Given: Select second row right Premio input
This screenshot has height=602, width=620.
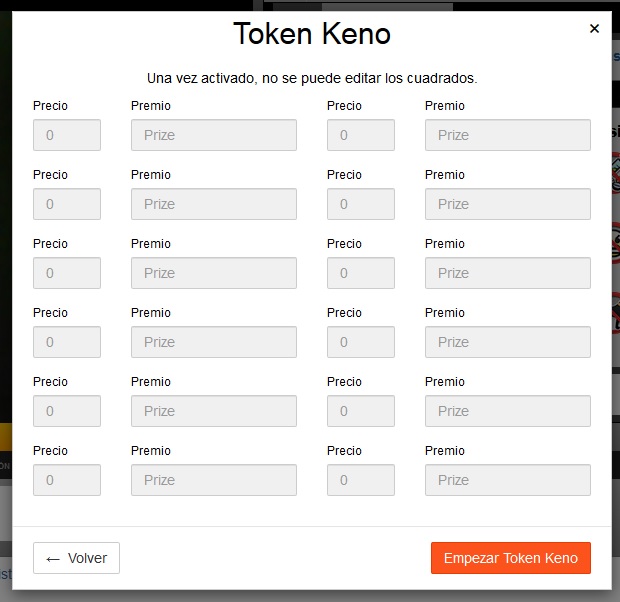Looking at the screenshot, I should tap(507, 204).
